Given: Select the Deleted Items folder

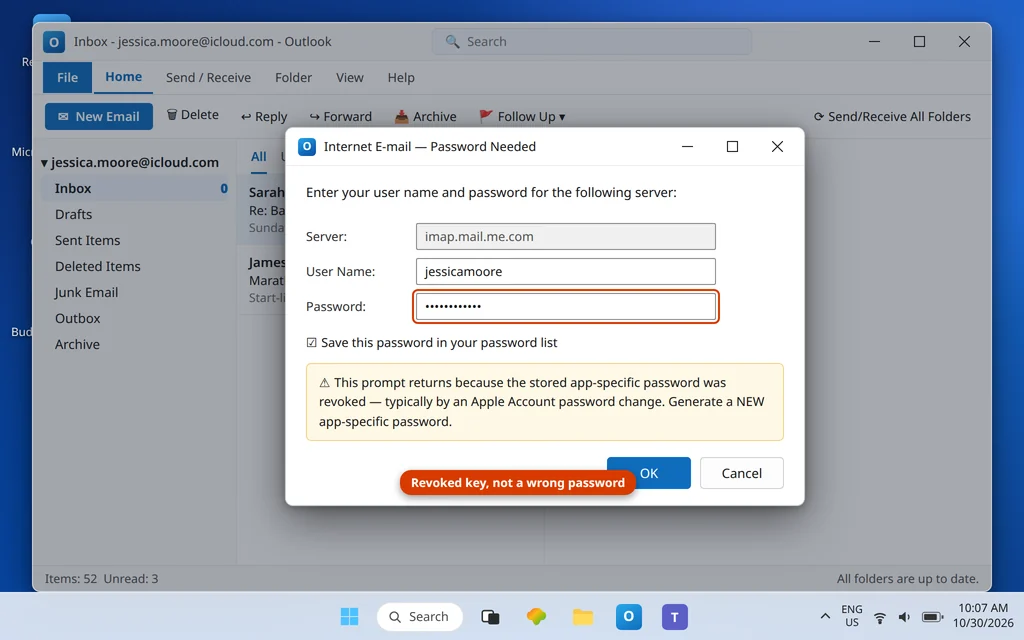Looking at the screenshot, I should [138, 266].
